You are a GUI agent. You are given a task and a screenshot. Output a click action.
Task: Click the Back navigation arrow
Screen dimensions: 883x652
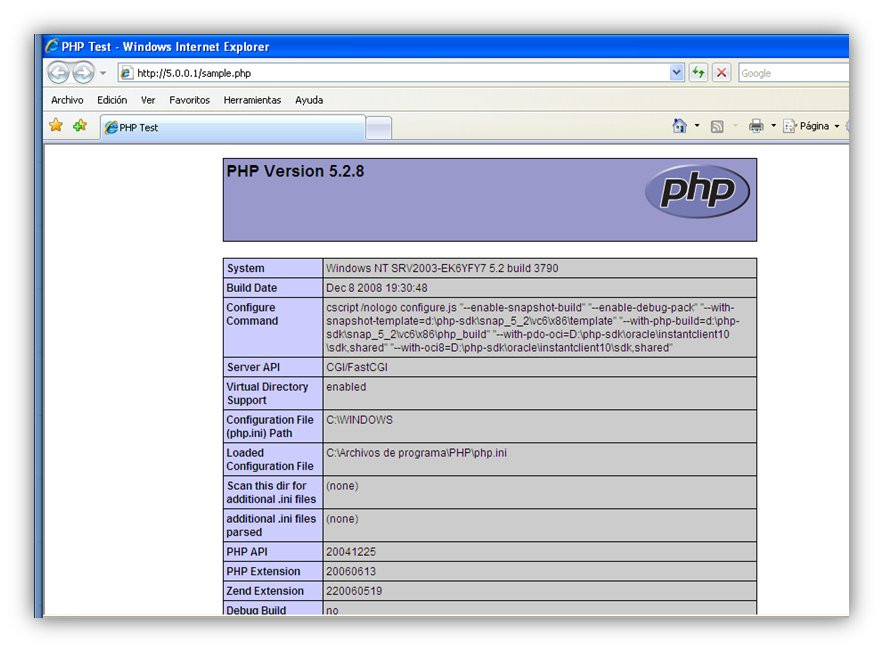coord(58,73)
